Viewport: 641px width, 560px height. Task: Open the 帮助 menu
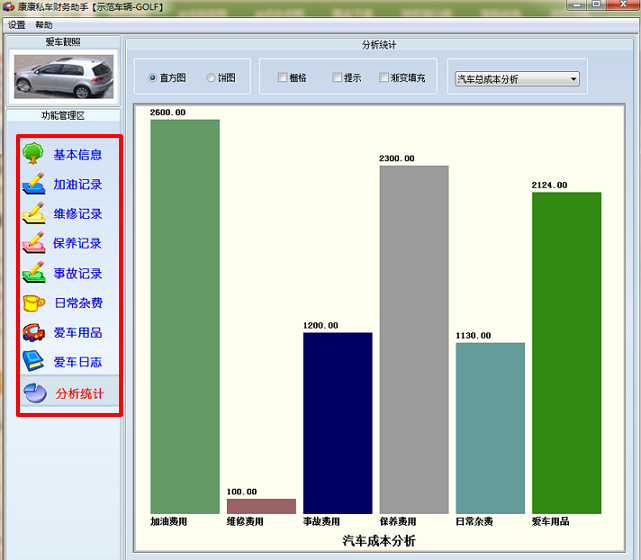[44, 25]
